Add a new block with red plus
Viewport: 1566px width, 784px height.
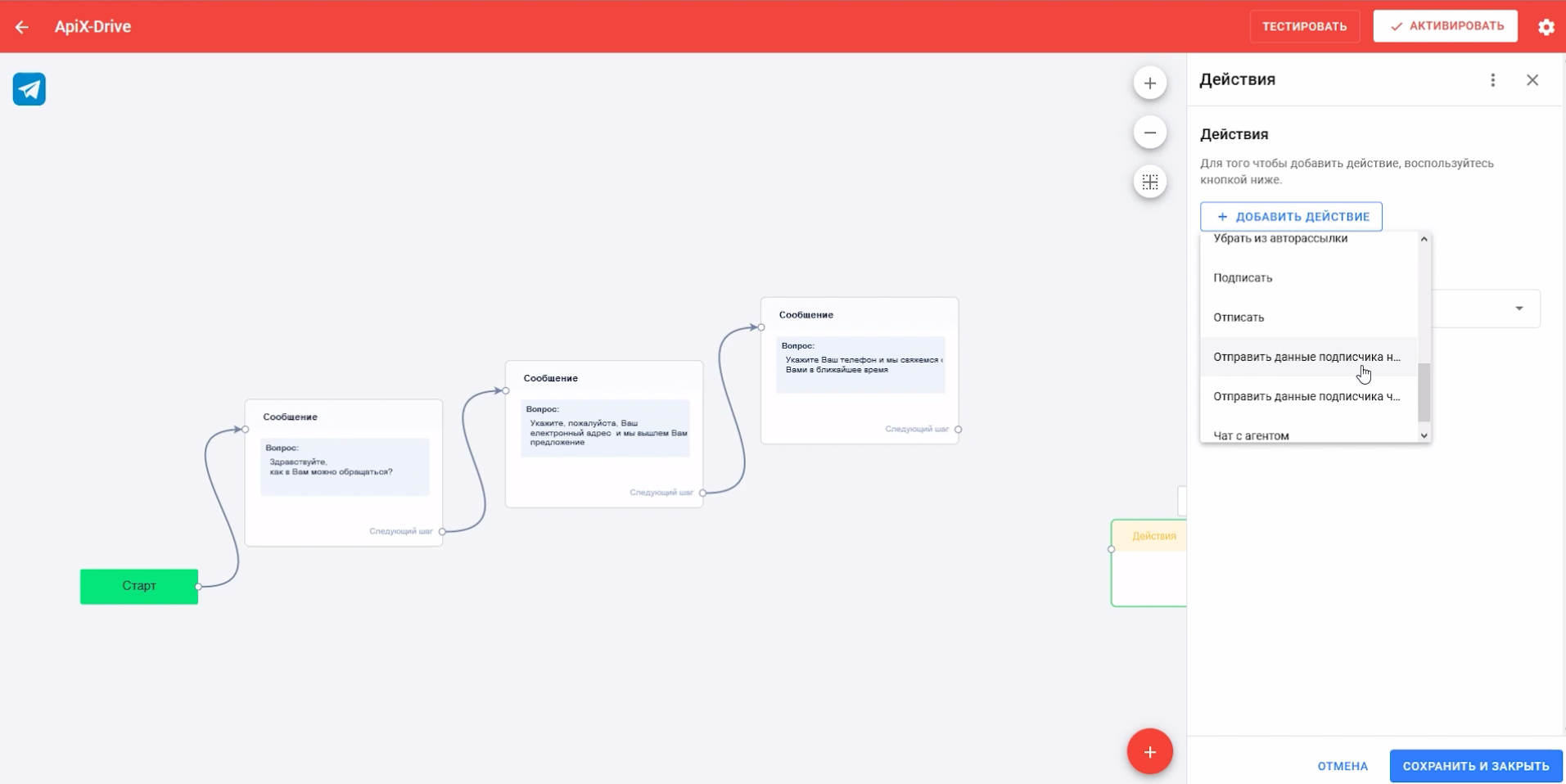click(x=1149, y=751)
